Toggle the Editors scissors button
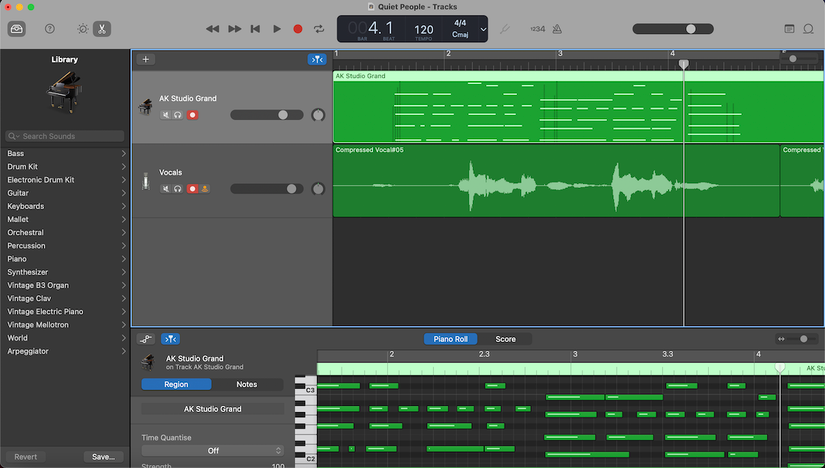Image resolution: width=825 pixels, height=468 pixels. click(102, 29)
